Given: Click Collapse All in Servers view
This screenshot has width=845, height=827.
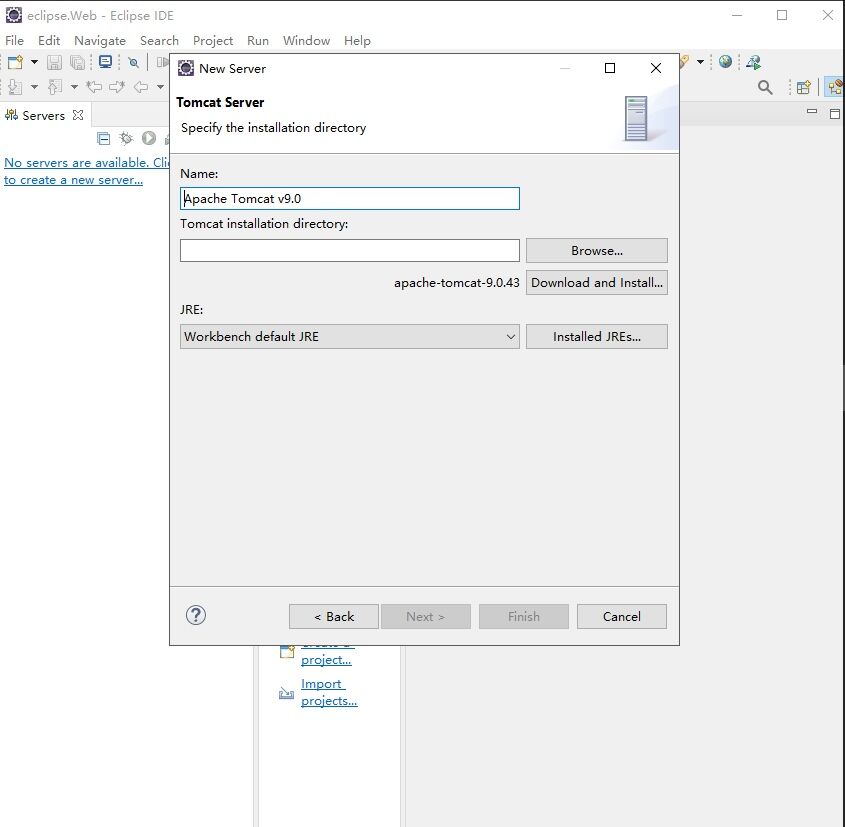Looking at the screenshot, I should pyautogui.click(x=103, y=138).
